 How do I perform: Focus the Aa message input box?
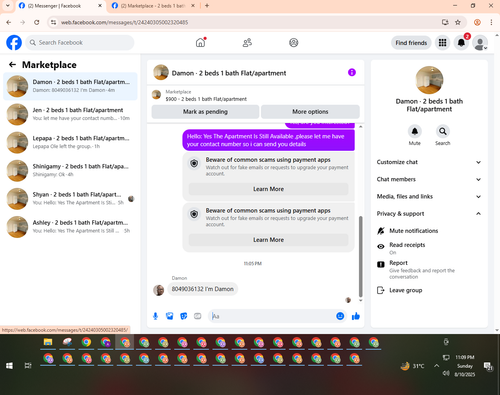point(272,316)
